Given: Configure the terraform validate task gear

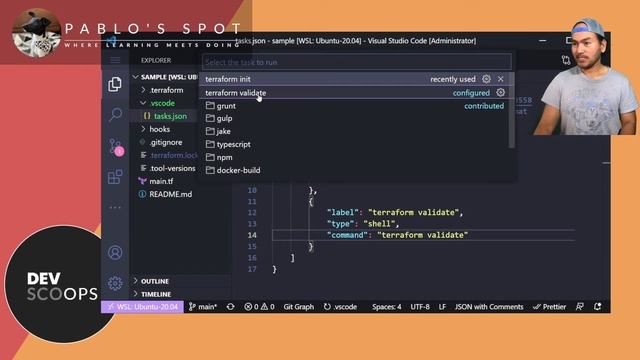Looking at the screenshot, I should point(500,93).
